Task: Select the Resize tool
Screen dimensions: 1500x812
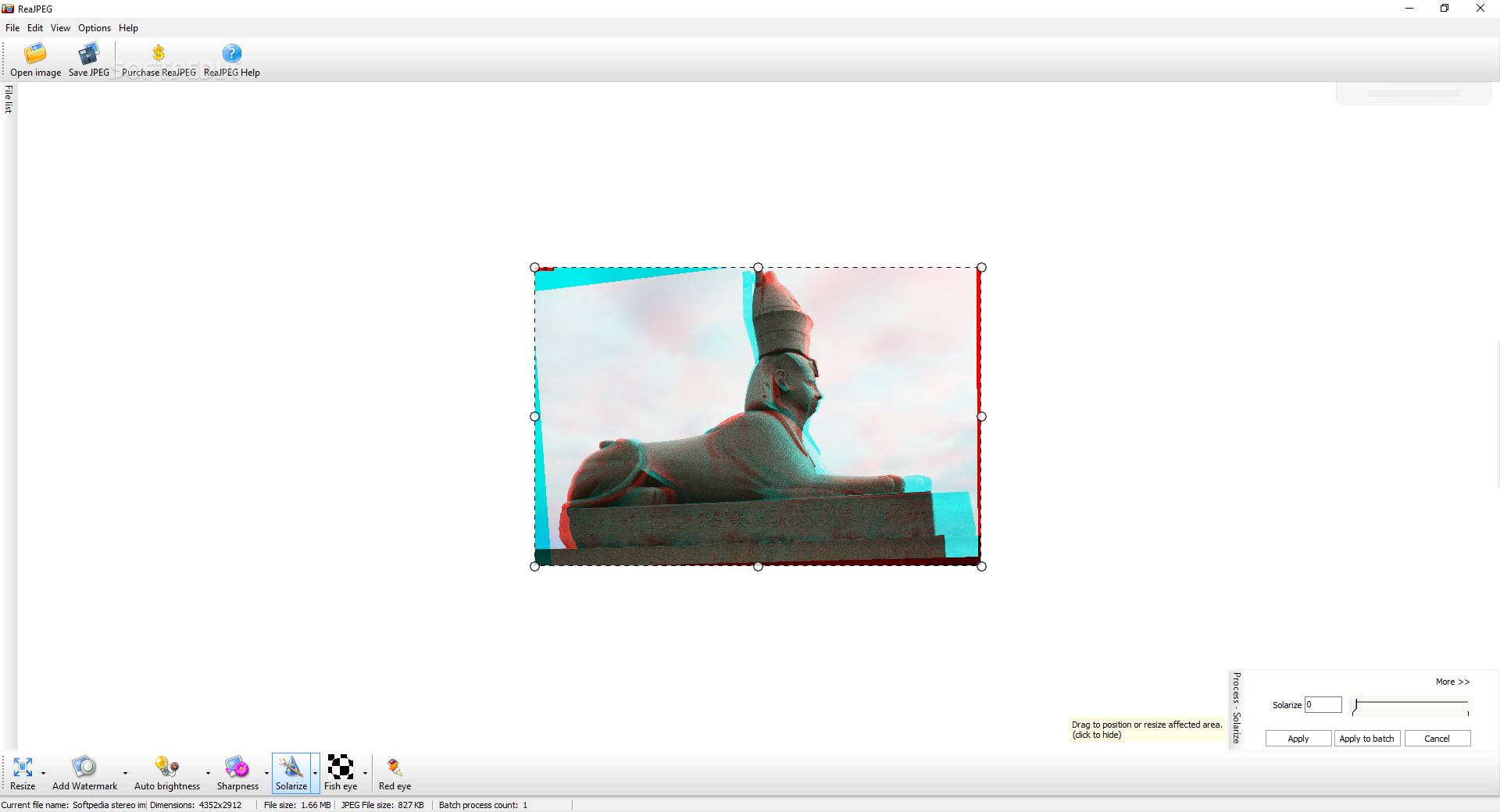Action: 23,773
